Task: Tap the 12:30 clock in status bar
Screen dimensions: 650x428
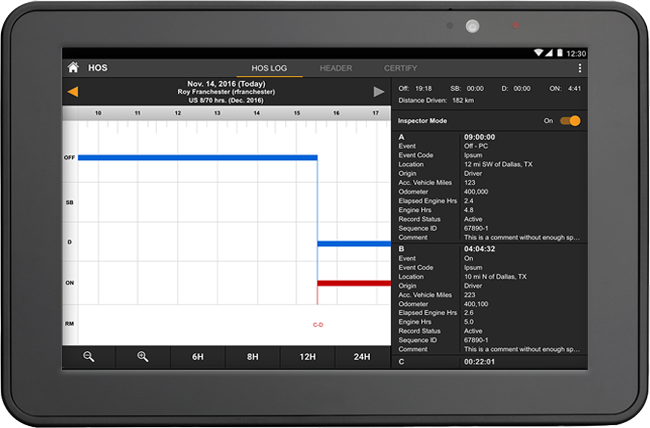Action: pyautogui.click(x=576, y=54)
